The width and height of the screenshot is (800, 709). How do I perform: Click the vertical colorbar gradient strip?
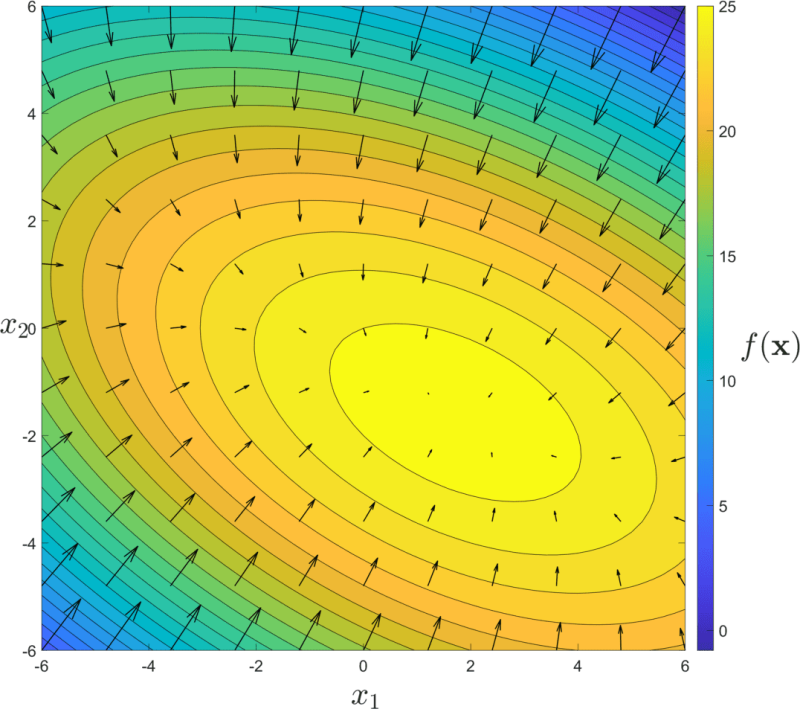(x=705, y=328)
